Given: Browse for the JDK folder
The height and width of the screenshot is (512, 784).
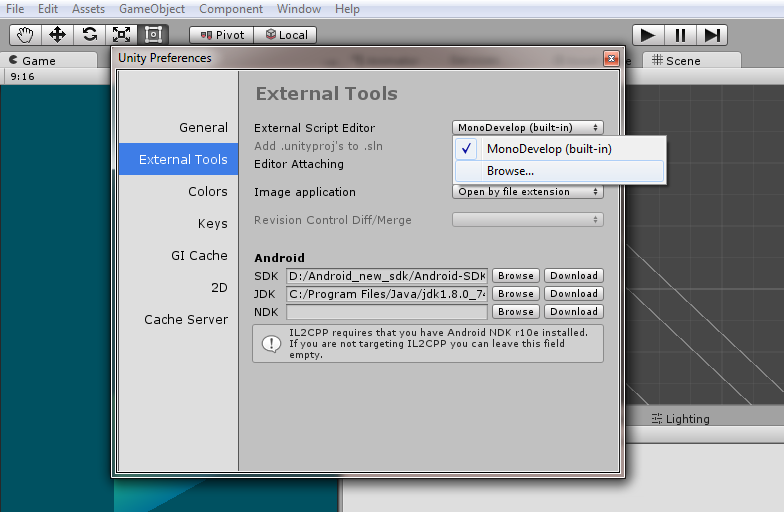Looking at the screenshot, I should [516, 294].
